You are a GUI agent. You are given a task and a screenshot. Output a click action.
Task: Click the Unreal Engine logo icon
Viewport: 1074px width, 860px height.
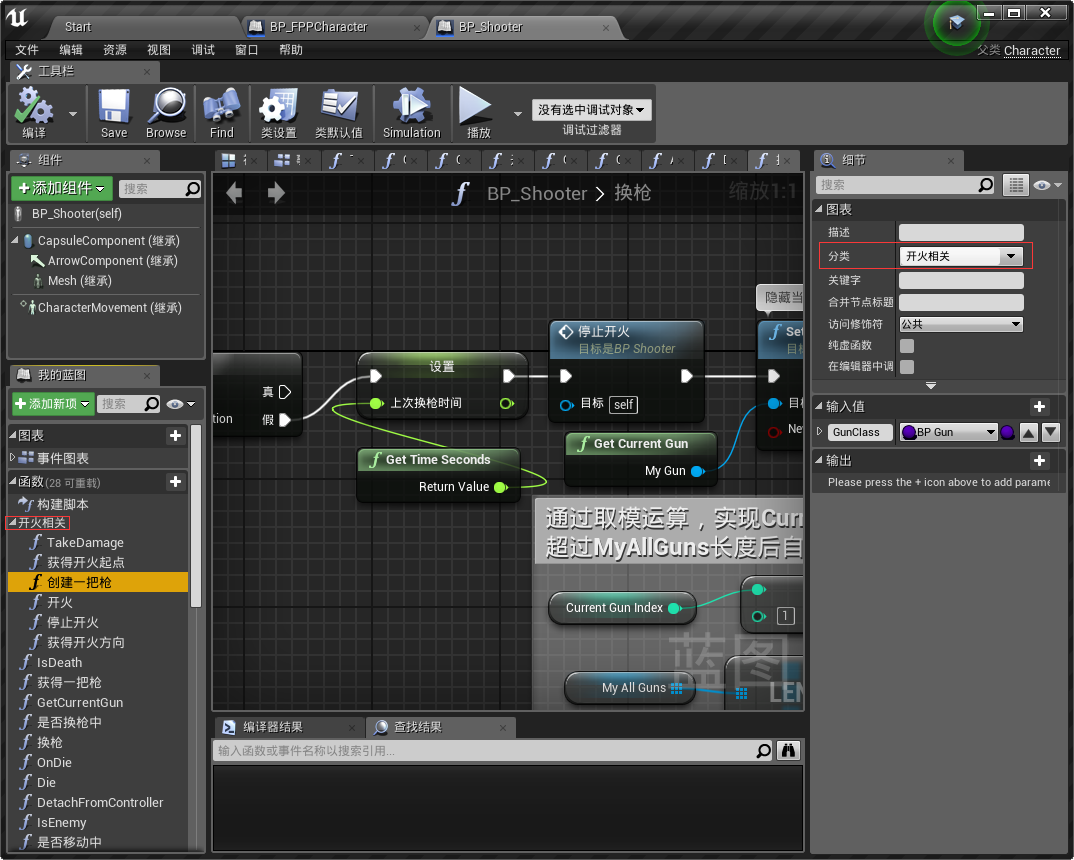(18, 18)
